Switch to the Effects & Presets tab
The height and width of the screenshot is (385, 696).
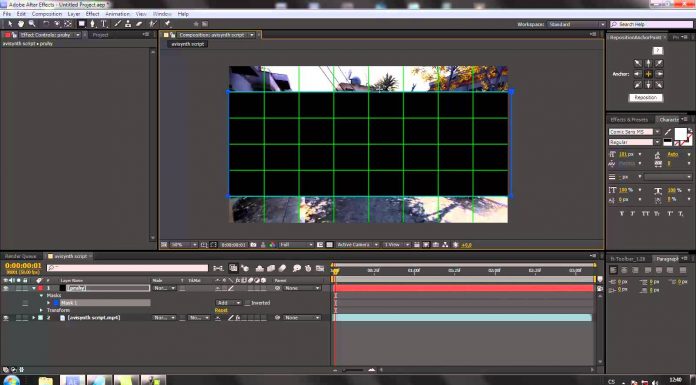(629, 119)
